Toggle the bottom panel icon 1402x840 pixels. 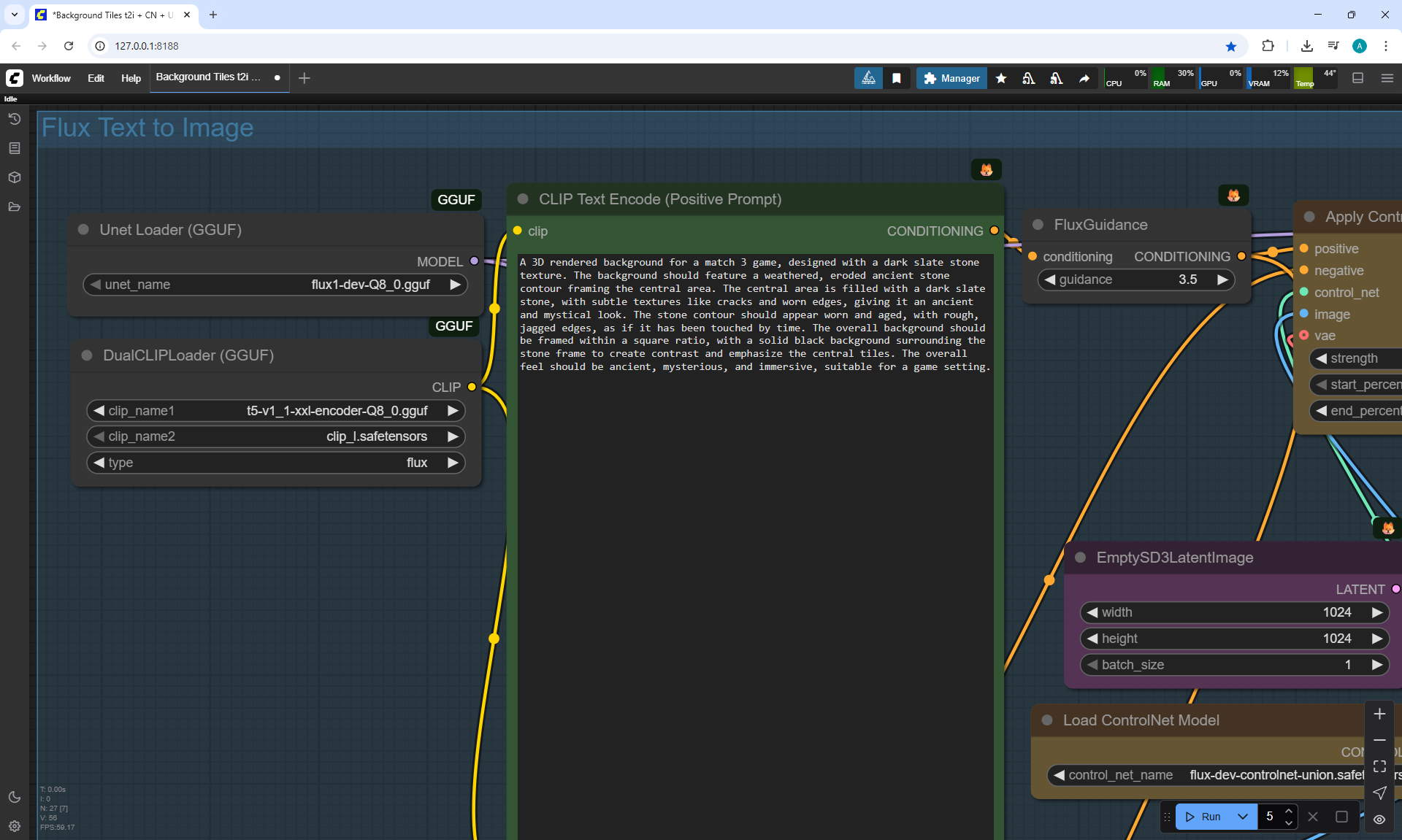pos(1357,78)
